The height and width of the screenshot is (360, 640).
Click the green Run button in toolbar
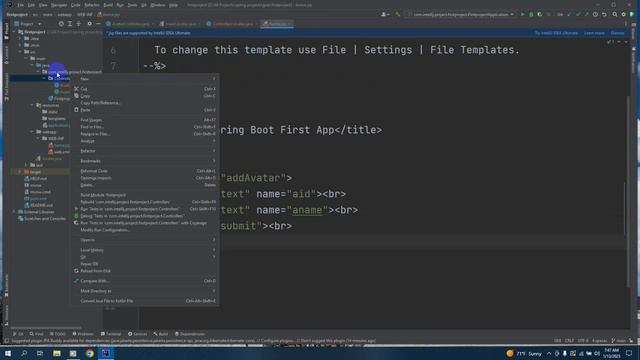pos(522,14)
